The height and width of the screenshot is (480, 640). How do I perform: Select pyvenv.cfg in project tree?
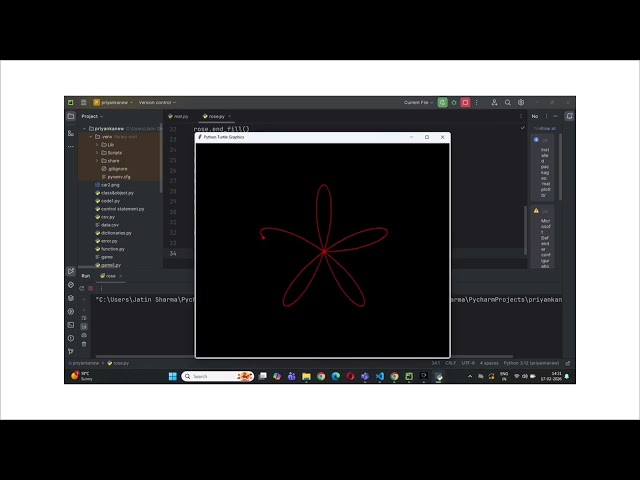tap(116, 177)
